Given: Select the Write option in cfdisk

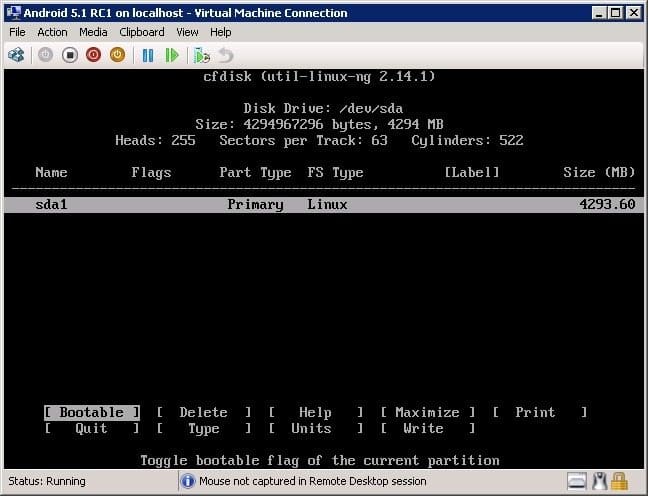Looking at the screenshot, I should click(x=427, y=429).
